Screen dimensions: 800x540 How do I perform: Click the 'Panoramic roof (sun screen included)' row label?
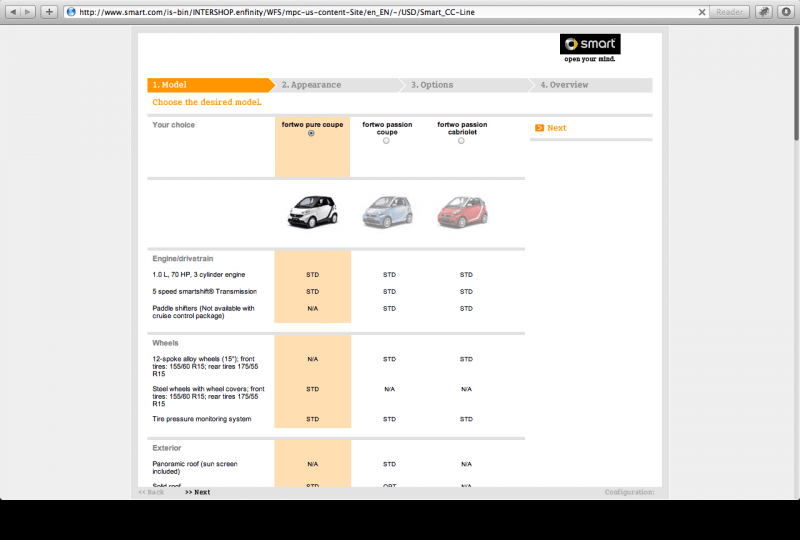(x=195, y=468)
